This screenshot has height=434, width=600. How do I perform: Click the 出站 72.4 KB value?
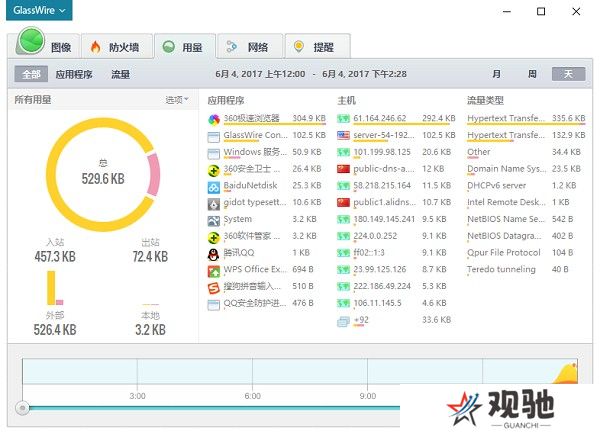coord(150,256)
